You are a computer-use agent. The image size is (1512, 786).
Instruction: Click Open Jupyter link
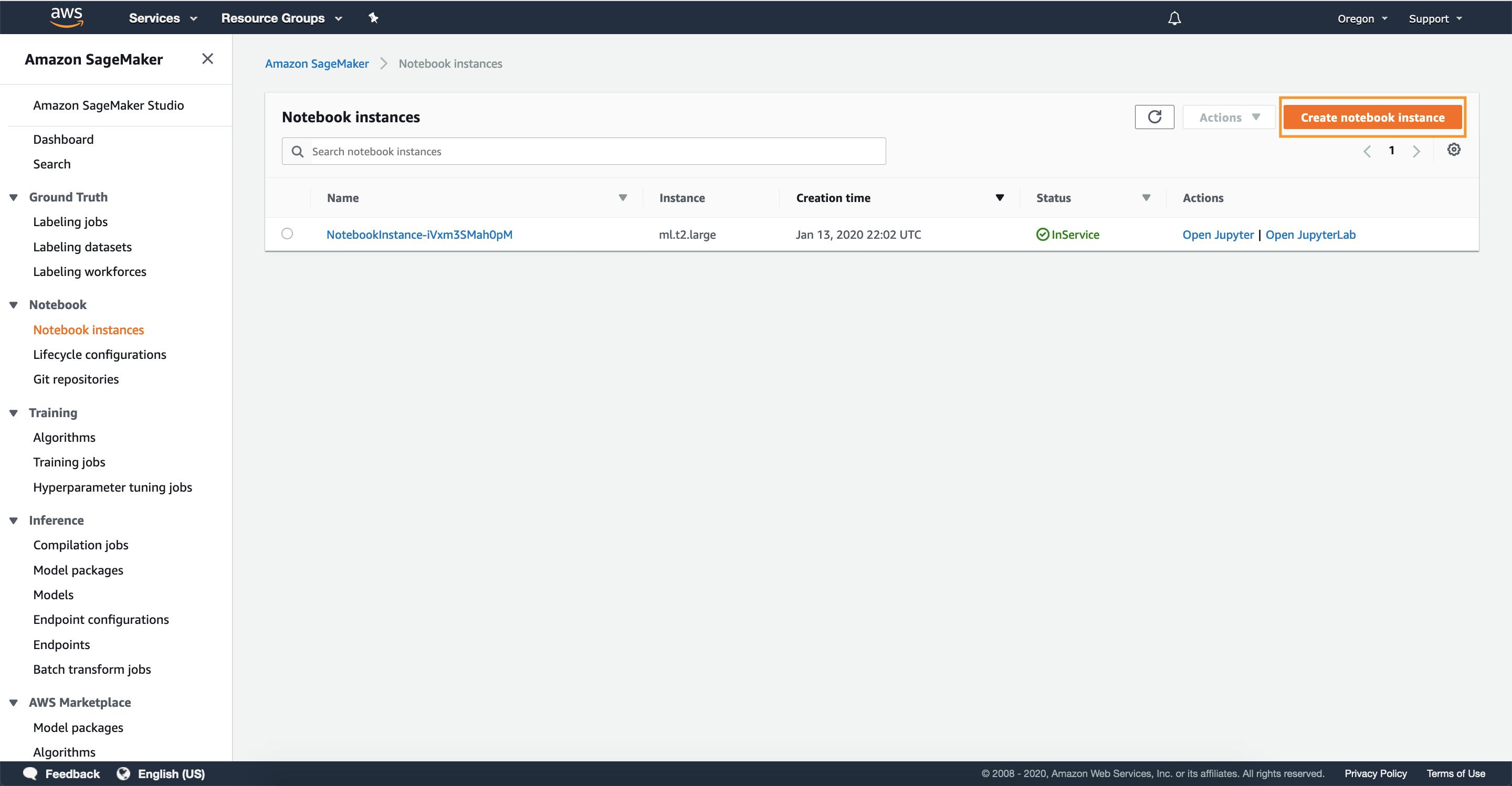coord(1218,235)
